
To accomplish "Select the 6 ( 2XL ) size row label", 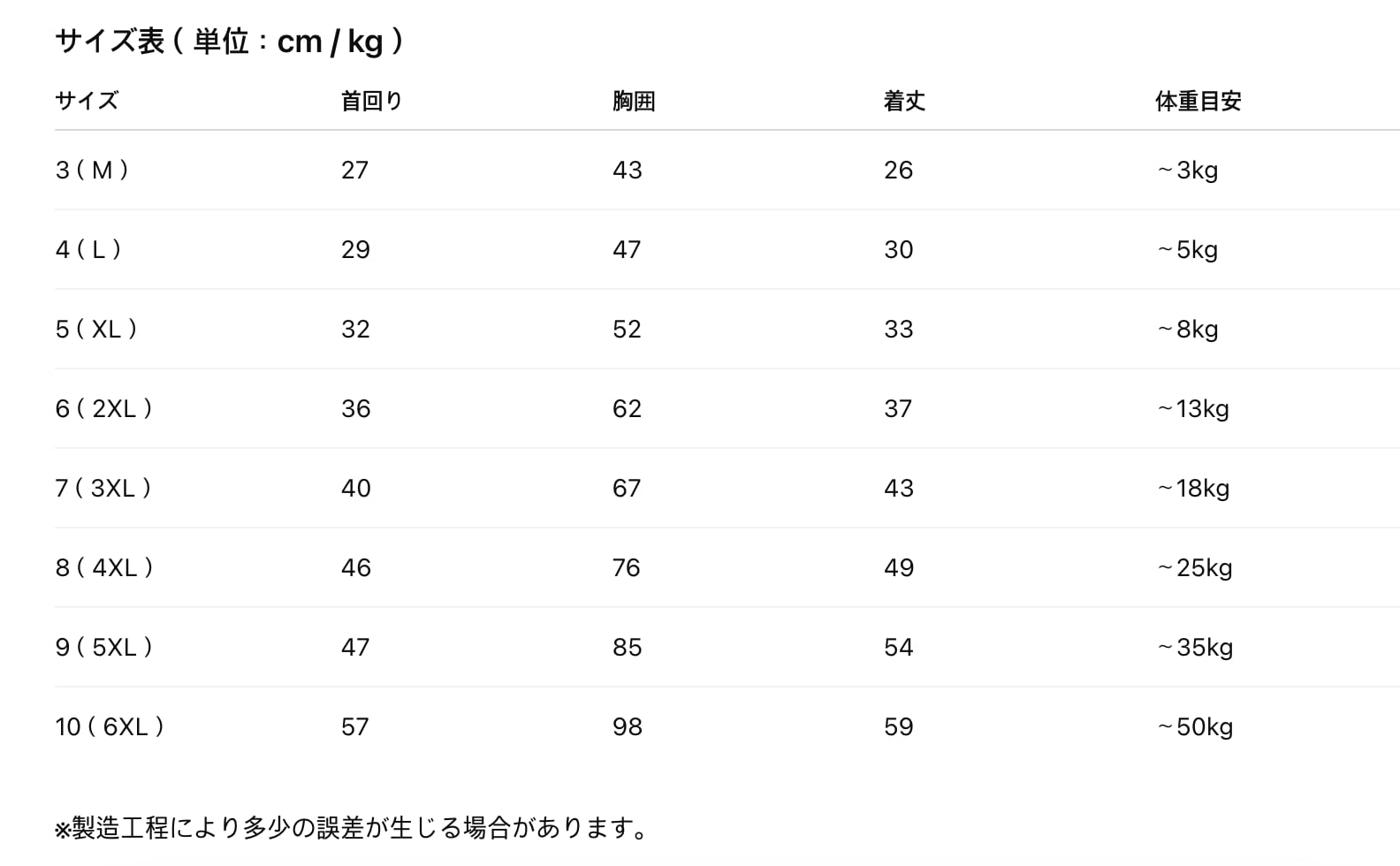I will click(x=103, y=408).
